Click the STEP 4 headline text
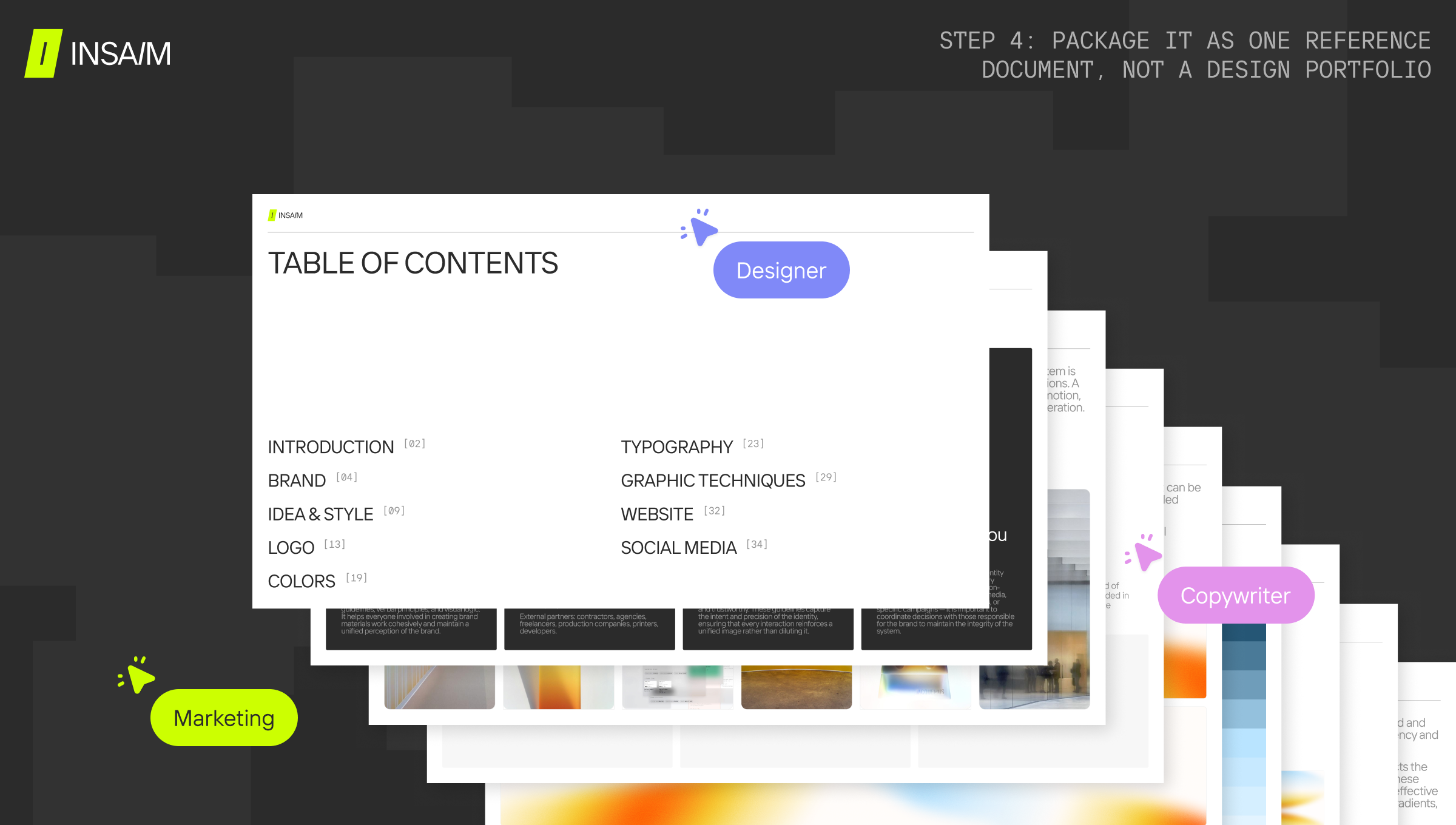This screenshot has height=825, width=1456. [1185, 55]
